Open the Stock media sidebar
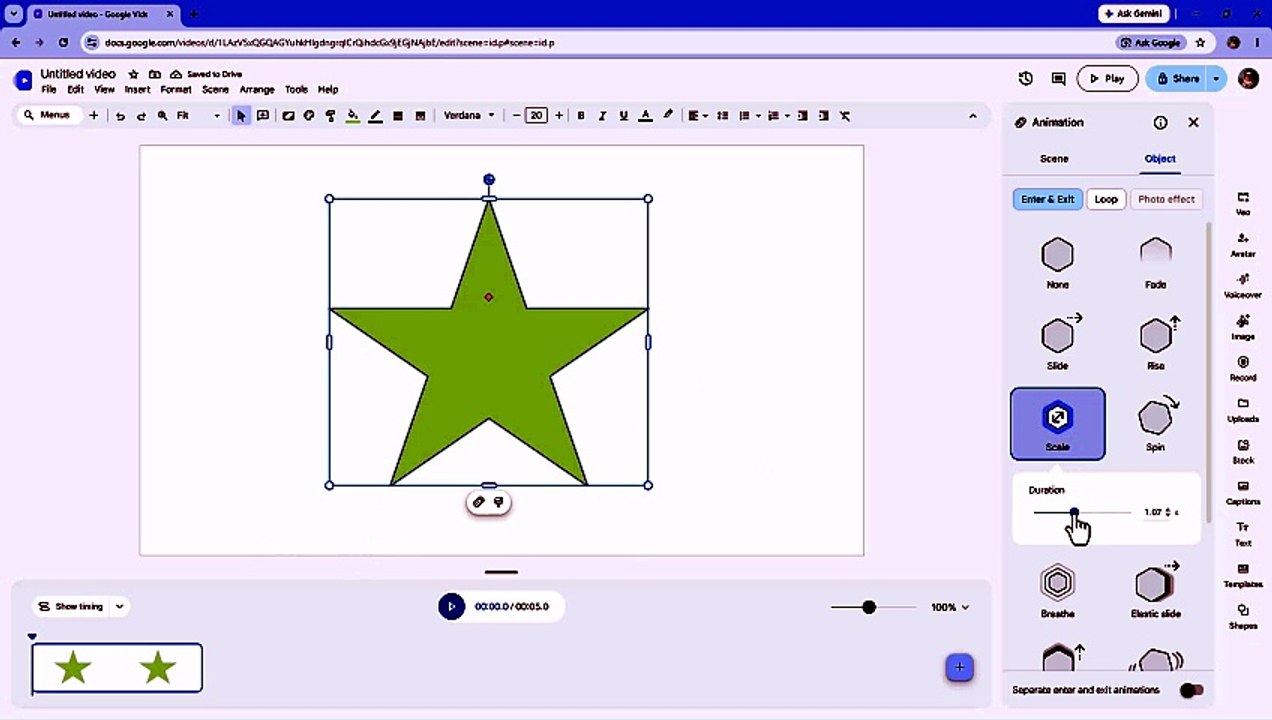The image size is (1272, 720). [1243, 452]
